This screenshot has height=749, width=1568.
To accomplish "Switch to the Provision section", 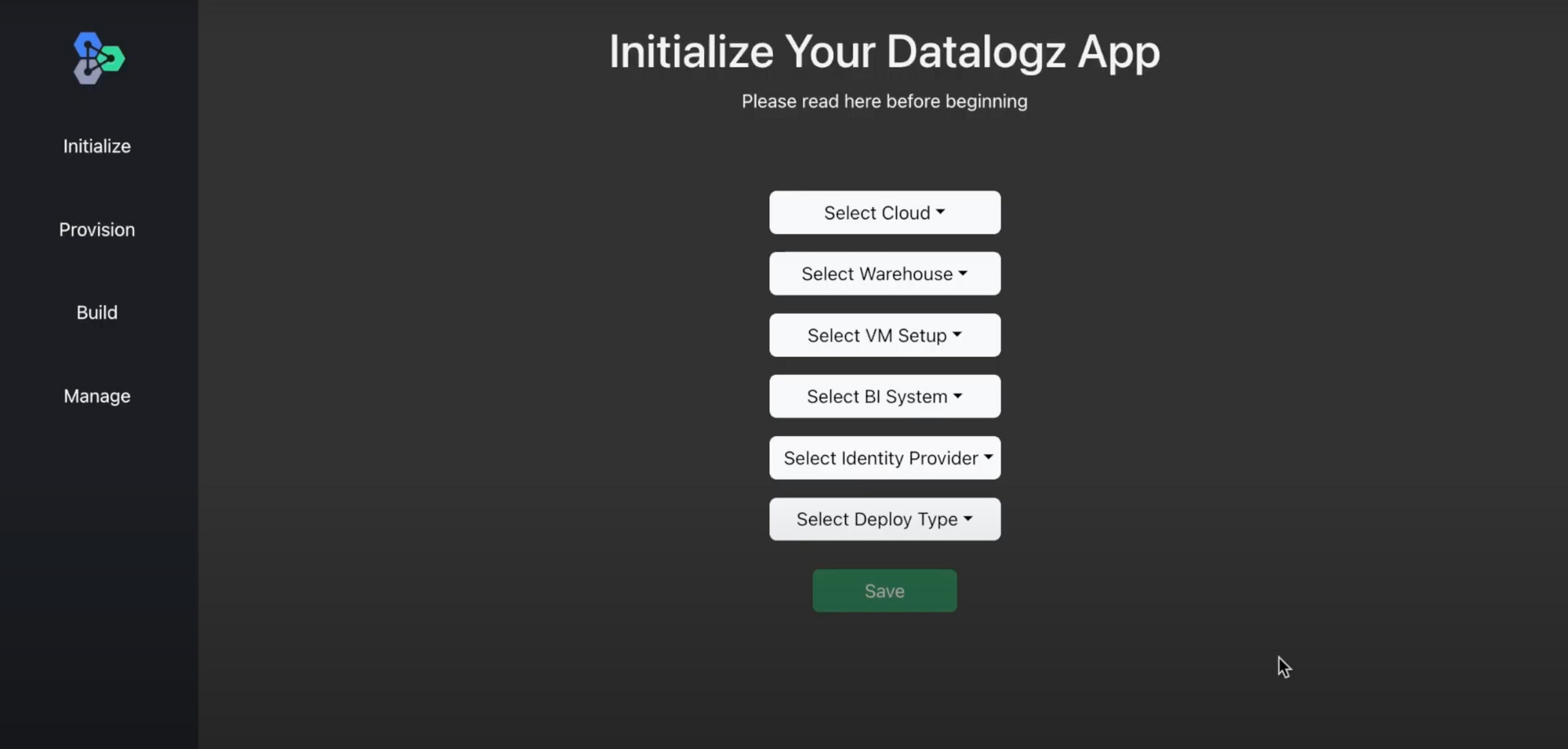I will click(x=96, y=229).
